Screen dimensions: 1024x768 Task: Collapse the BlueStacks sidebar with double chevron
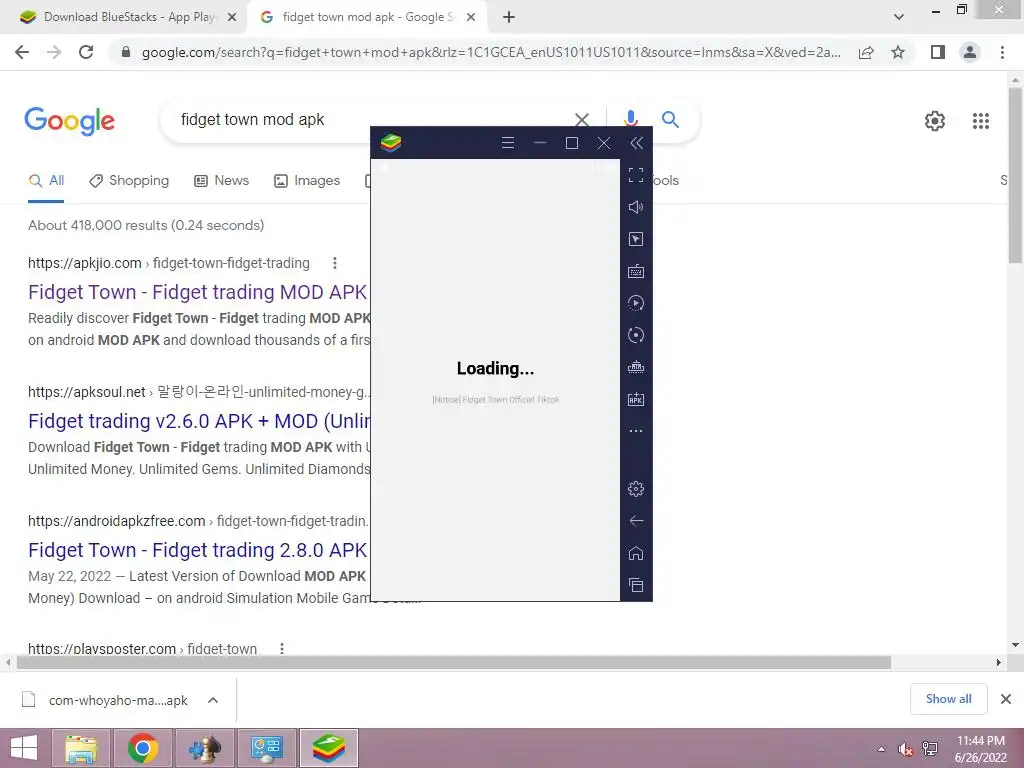636,143
